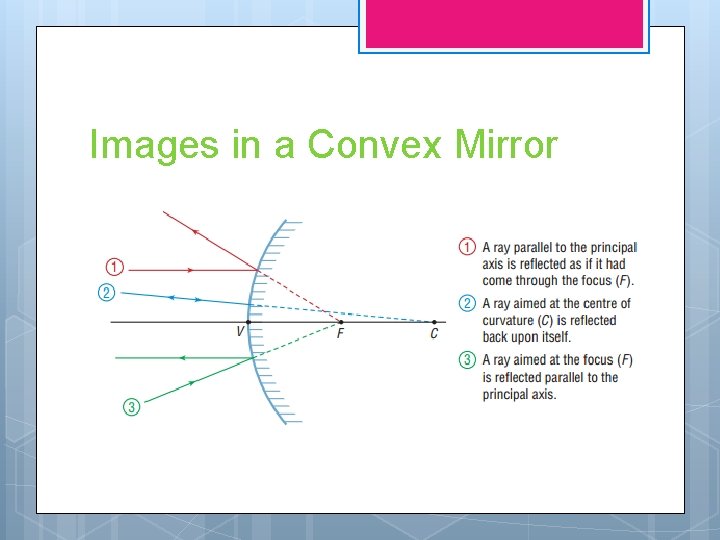
Task: Click the text 'A ray aimed at the centre of'
Action: click(x=557, y=304)
